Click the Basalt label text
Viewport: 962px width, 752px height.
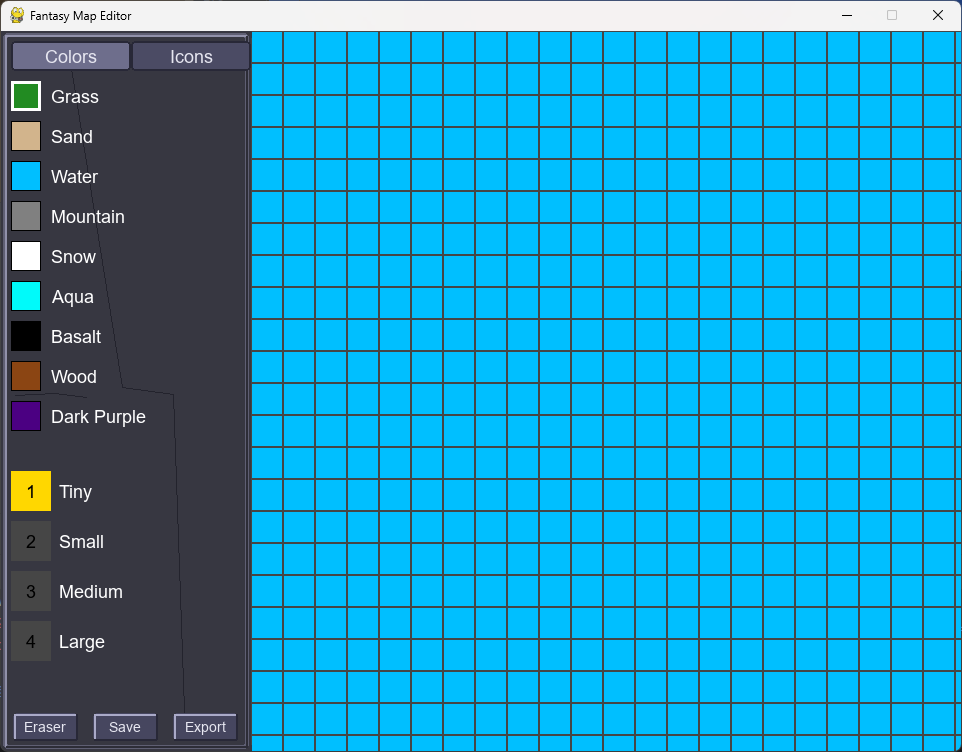pos(76,337)
